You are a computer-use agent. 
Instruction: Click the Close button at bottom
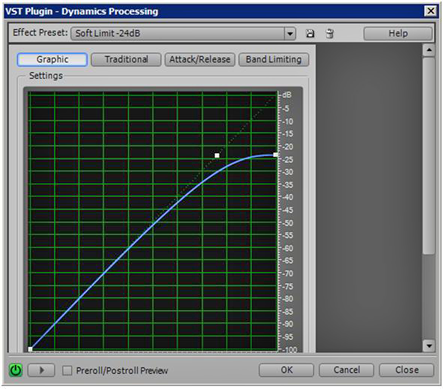(x=407, y=370)
